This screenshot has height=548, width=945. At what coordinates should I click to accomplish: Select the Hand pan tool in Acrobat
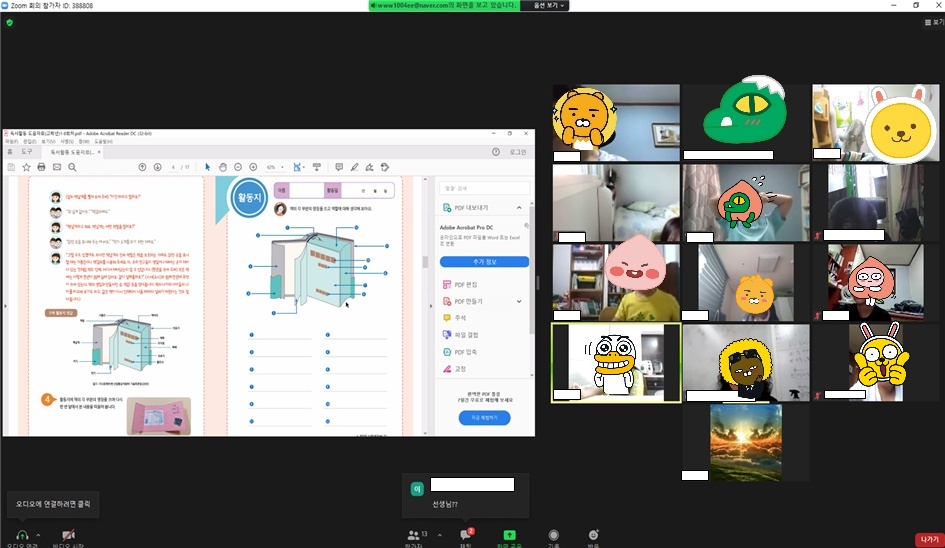[x=223, y=167]
